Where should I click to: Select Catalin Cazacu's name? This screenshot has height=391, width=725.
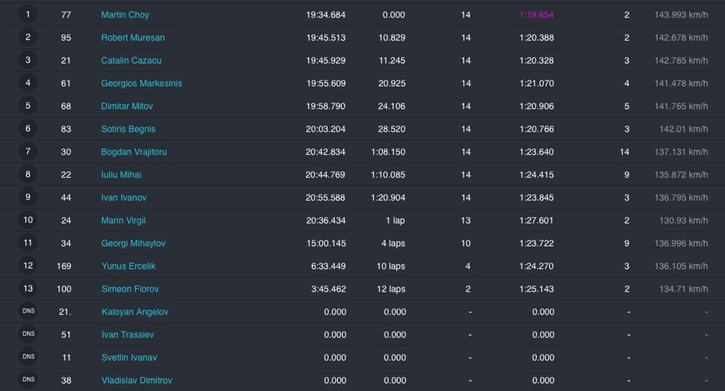tap(131, 61)
